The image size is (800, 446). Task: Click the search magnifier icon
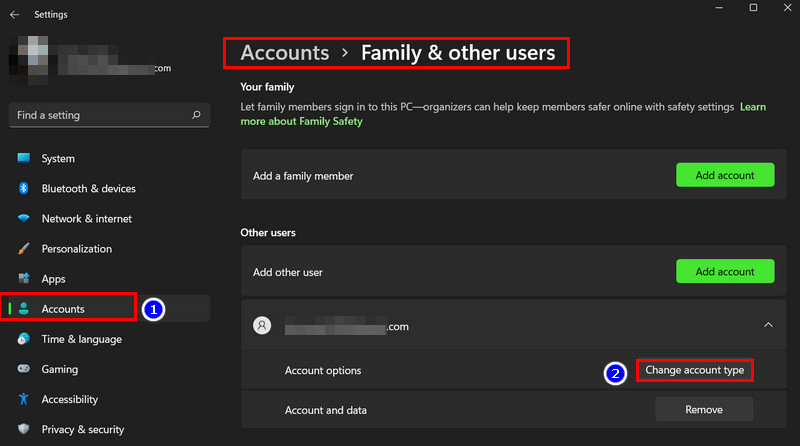click(196, 116)
